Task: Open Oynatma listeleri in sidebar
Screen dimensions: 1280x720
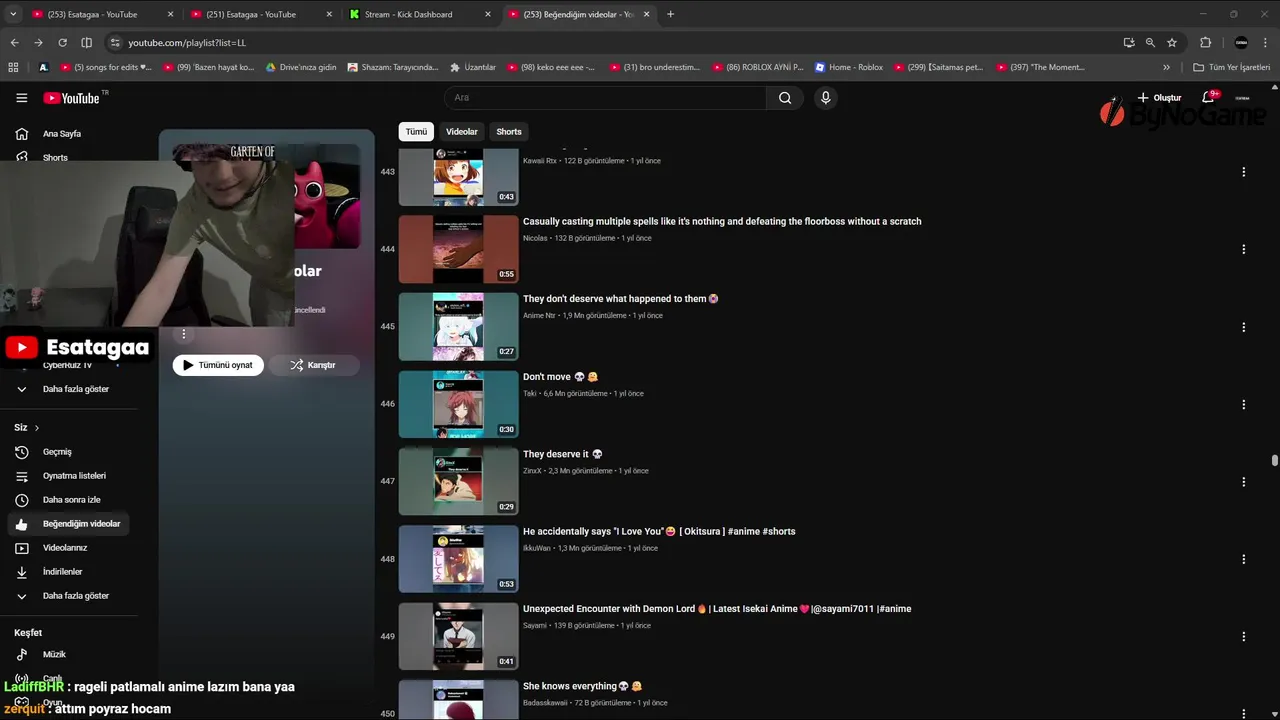Action: click(74, 476)
